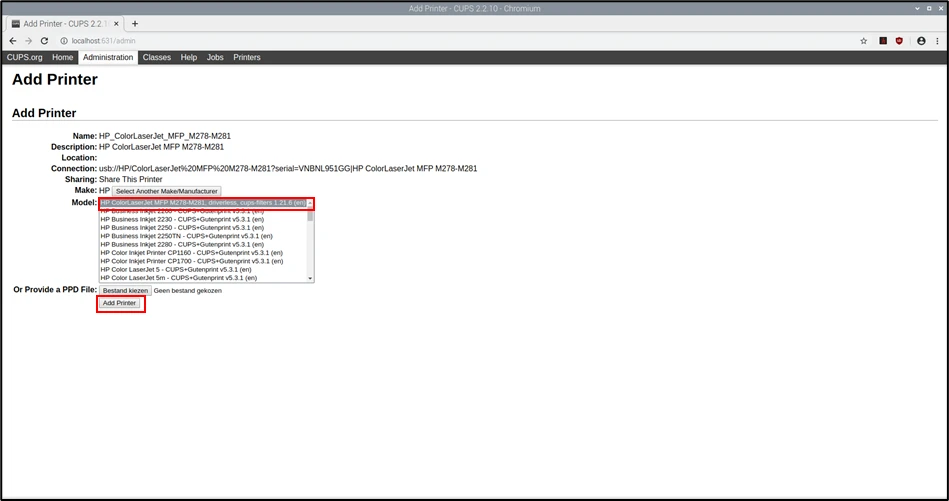949x501 pixels.
Task: Select HP Business Inkjet 2230 model
Action: 203,219
